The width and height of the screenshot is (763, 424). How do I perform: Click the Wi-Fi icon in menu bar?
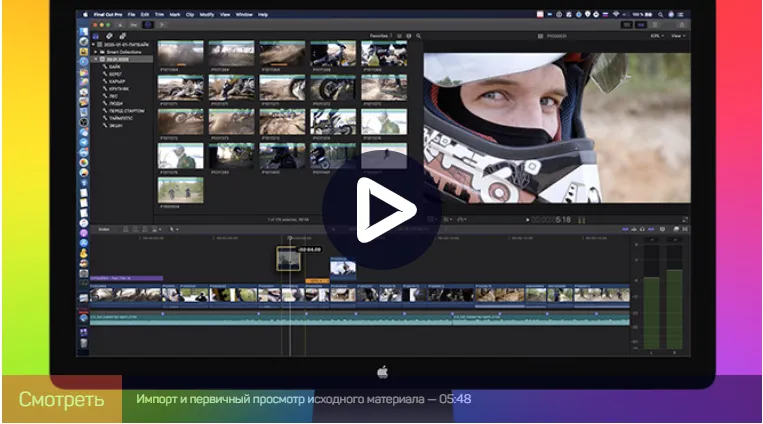pos(615,15)
